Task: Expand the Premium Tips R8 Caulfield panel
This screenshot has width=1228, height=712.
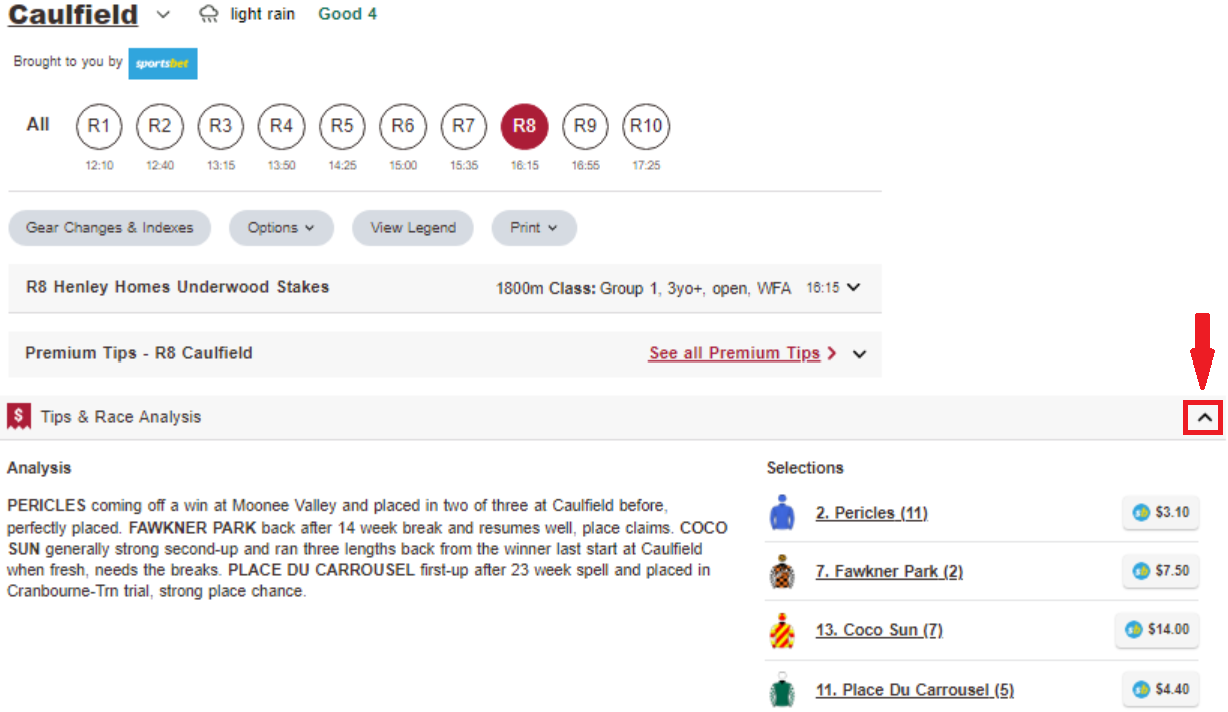Action: [859, 353]
